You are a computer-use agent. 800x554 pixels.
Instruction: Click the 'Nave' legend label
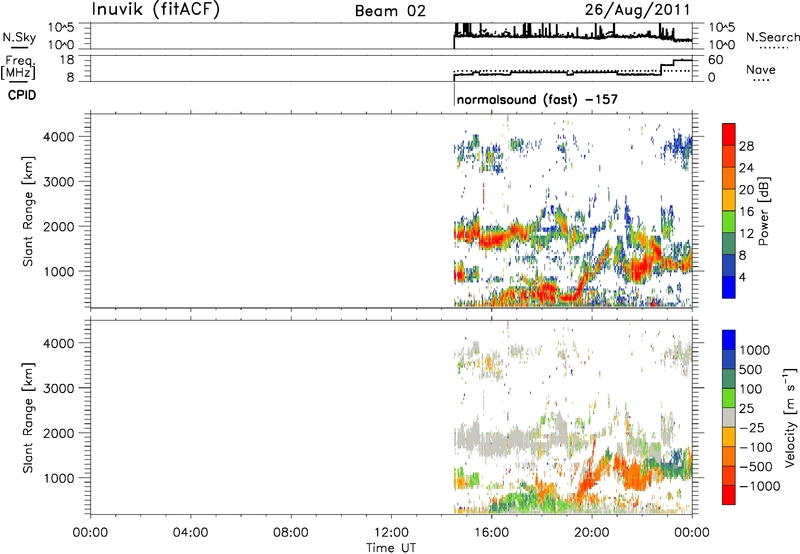761,69
